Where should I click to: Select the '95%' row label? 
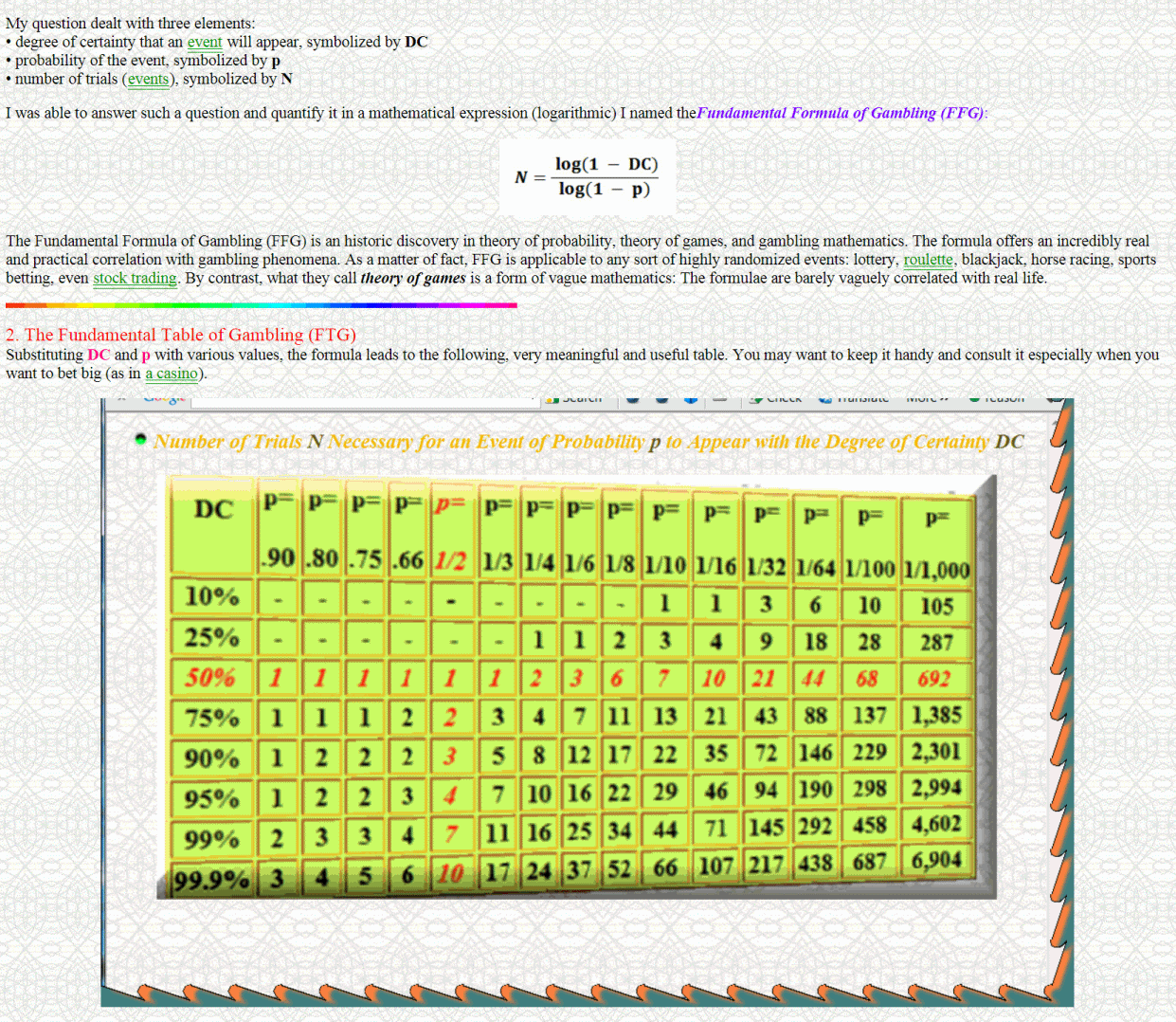pyautogui.click(x=212, y=799)
